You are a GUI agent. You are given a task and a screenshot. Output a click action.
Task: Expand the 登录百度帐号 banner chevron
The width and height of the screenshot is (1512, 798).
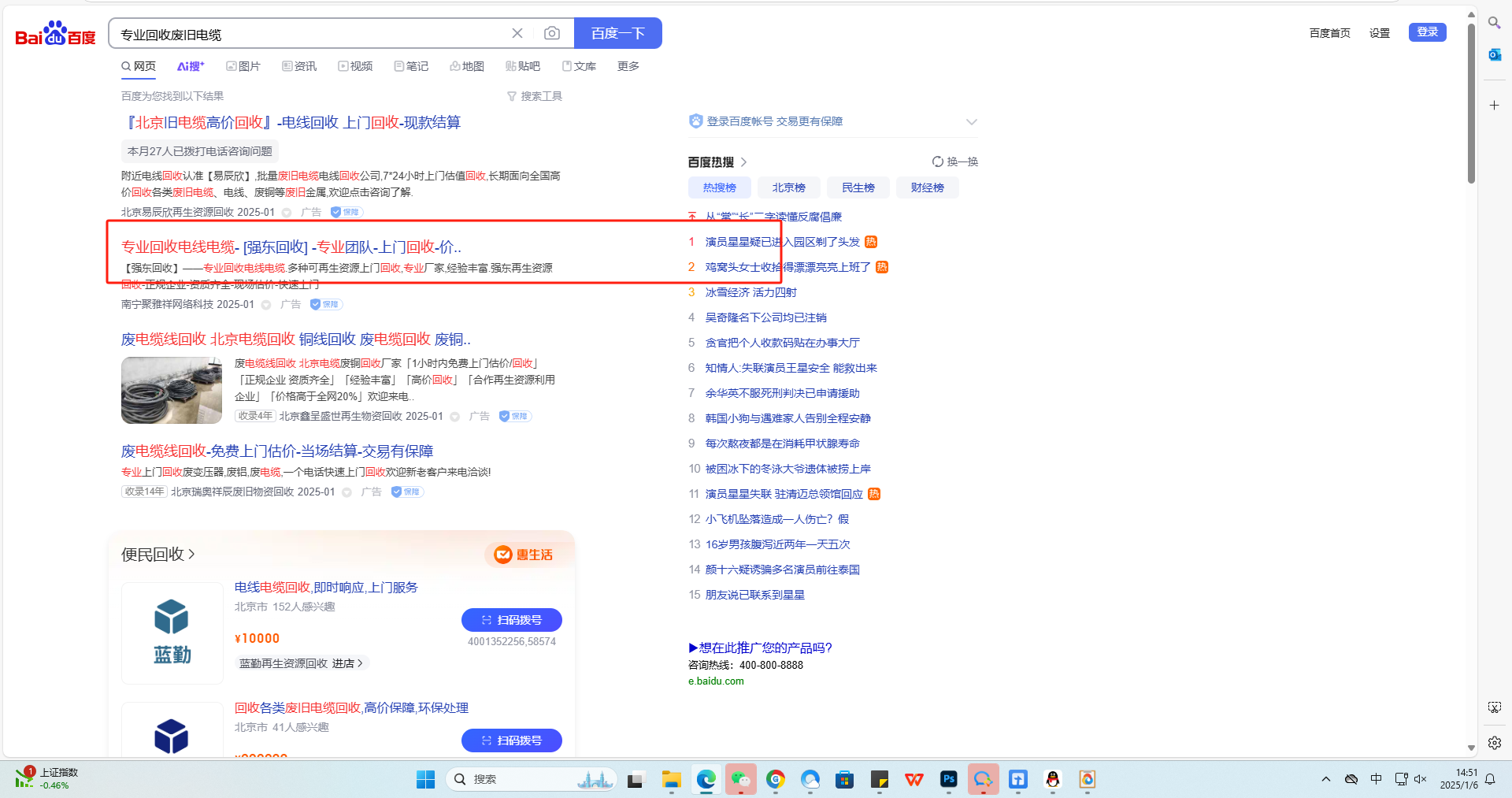(971, 121)
